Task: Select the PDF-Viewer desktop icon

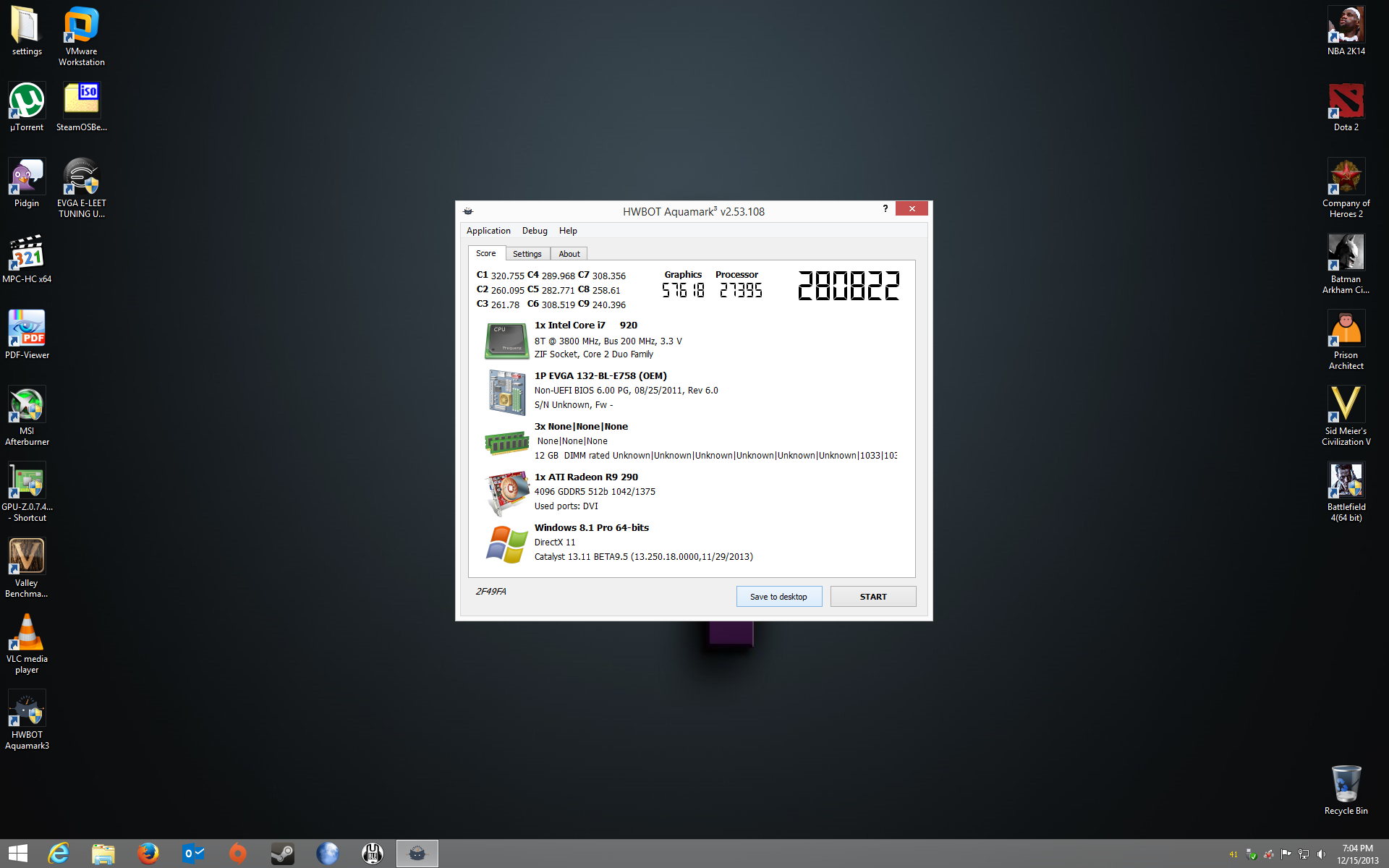Action: click(27, 334)
